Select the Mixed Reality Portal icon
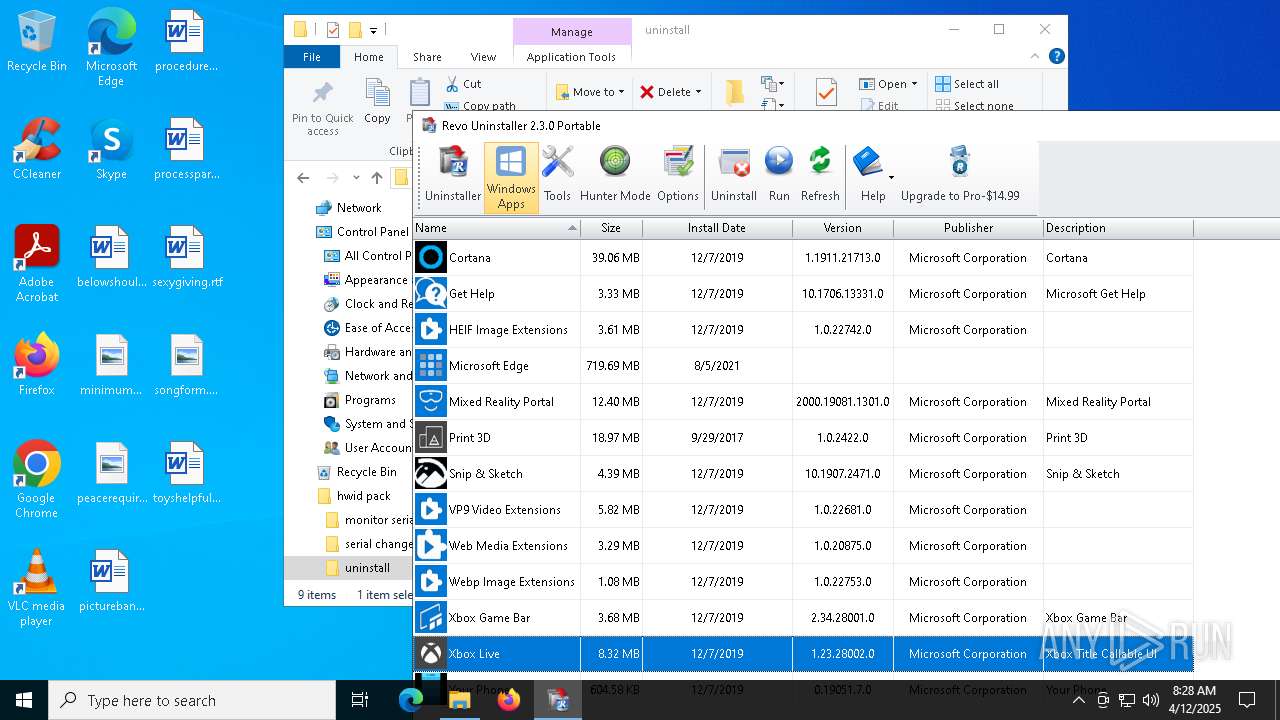Image resolution: width=1280 pixels, height=720 pixels. 431,402
